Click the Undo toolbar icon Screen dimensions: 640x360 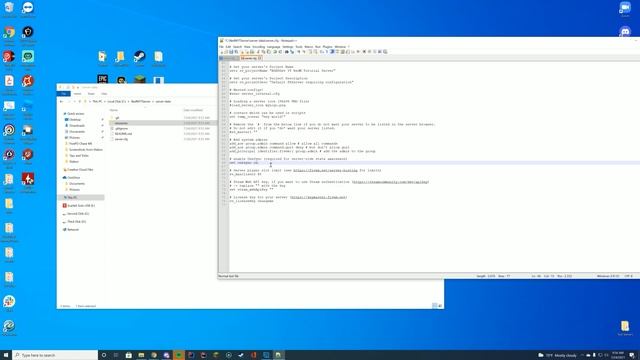[x=275, y=52]
